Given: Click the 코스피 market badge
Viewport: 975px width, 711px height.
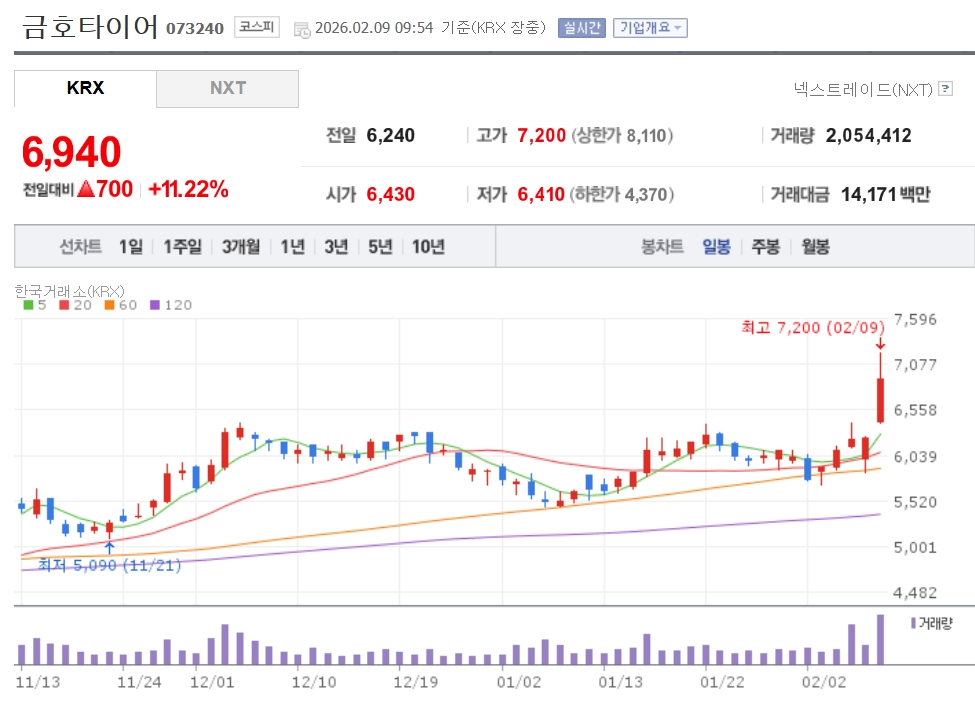Looking at the screenshot, I should [x=257, y=27].
